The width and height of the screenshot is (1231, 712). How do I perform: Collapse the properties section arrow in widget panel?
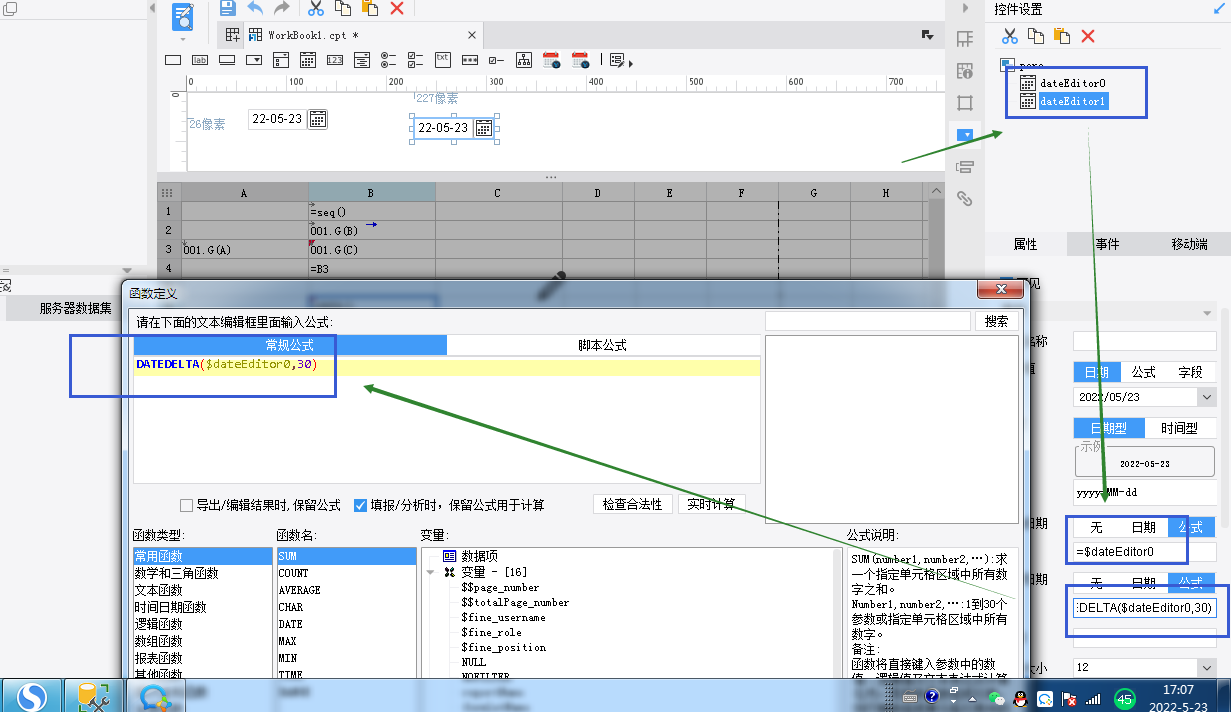click(1207, 314)
